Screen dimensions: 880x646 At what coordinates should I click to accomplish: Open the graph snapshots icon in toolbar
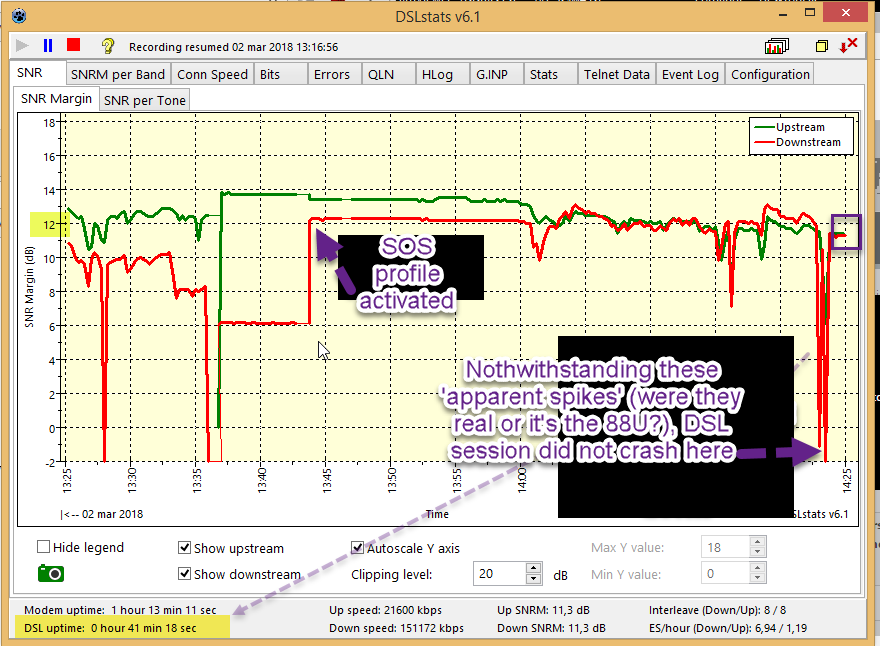(x=777, y=45)
